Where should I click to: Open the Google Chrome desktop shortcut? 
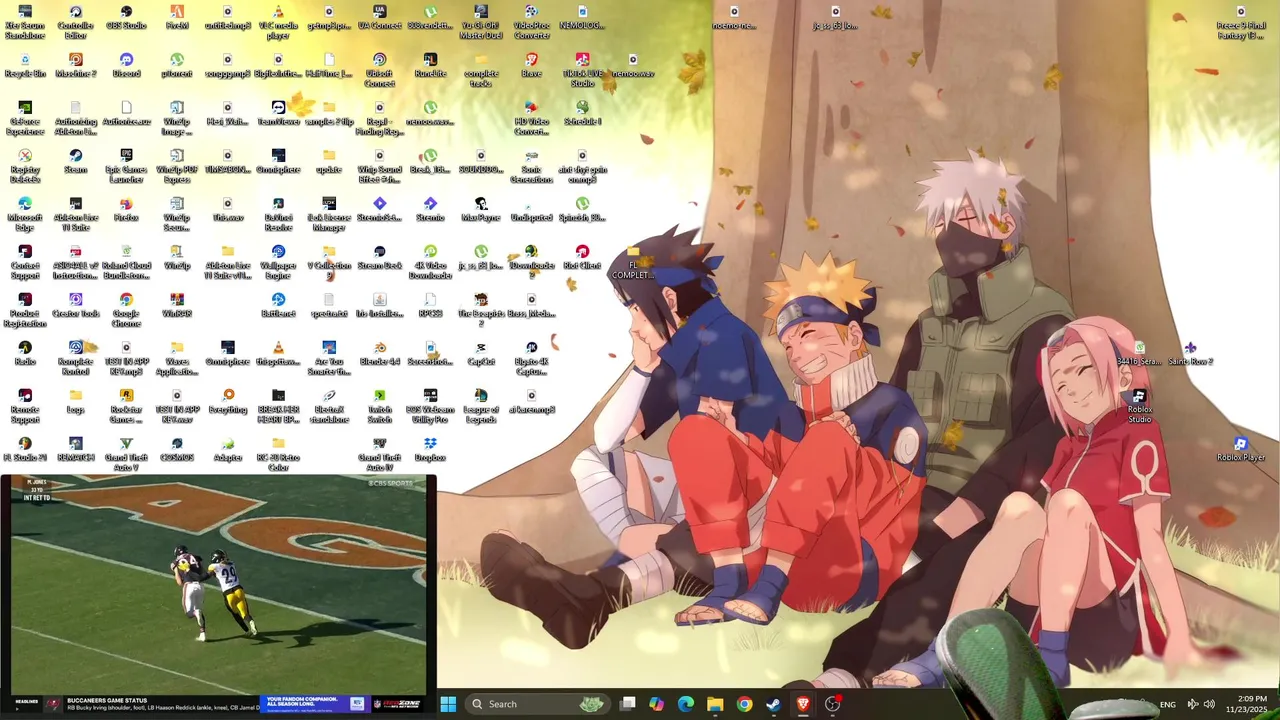coord(126,310)
